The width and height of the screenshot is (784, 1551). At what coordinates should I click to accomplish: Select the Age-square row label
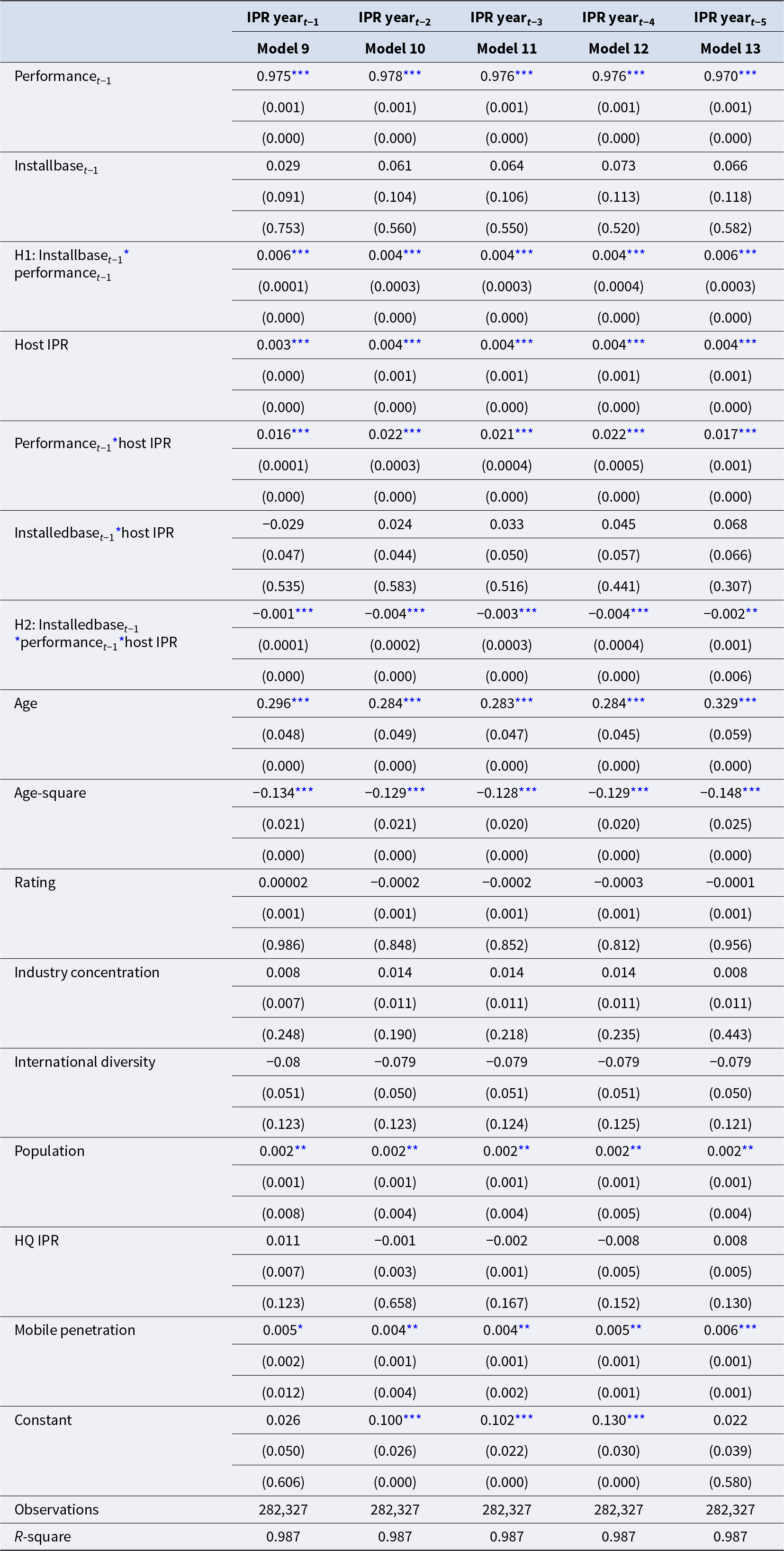point(50,793)
